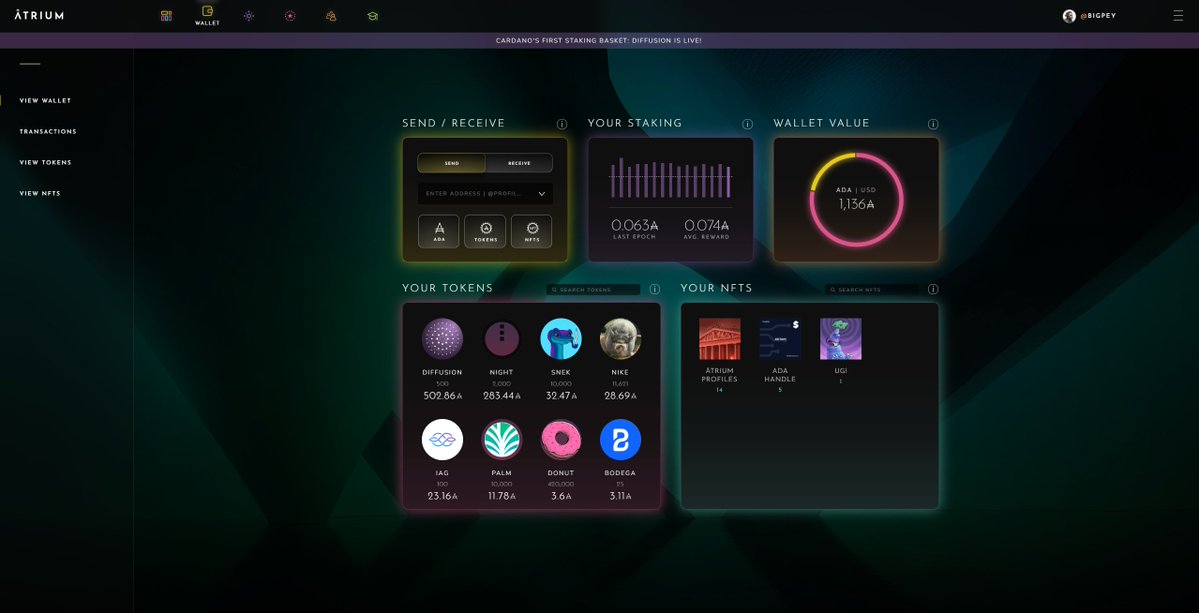Show info for Your Staking panel
This screenshot has height=613, width=1199.
pyautogui.click(x=747, y=124)
